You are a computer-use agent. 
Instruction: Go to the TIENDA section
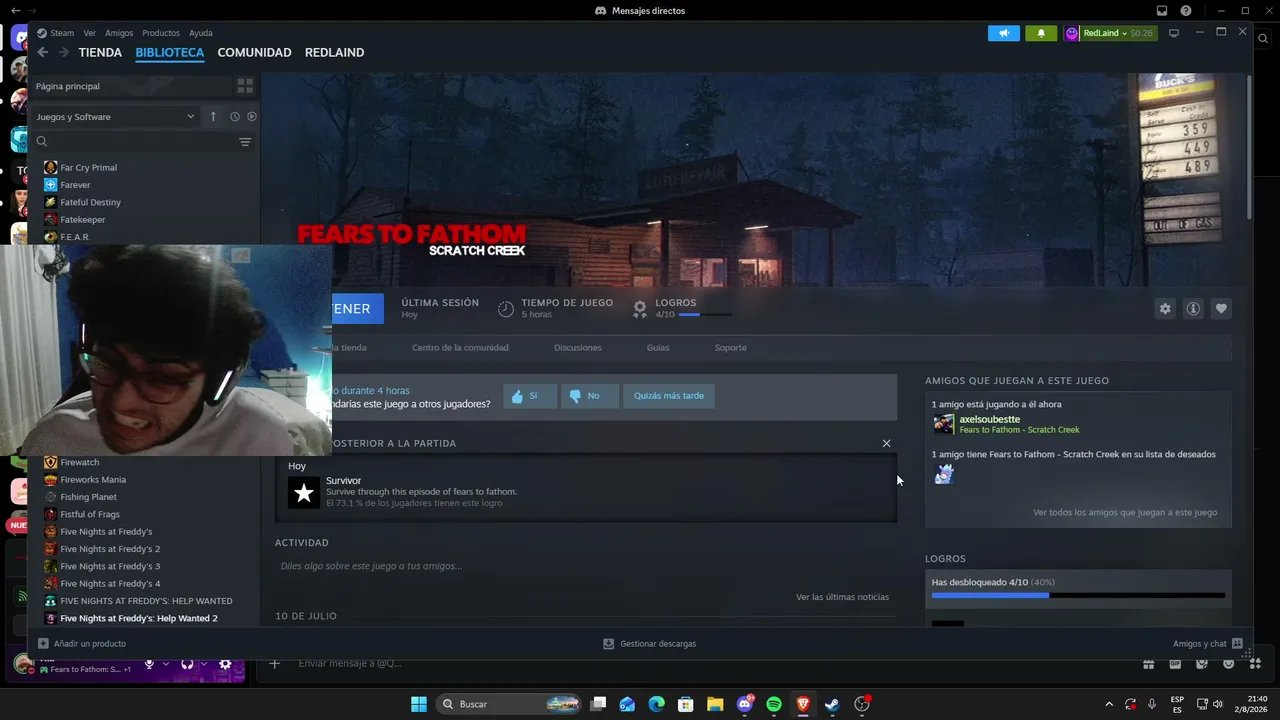pyautogui.click(x=100, y=52)
